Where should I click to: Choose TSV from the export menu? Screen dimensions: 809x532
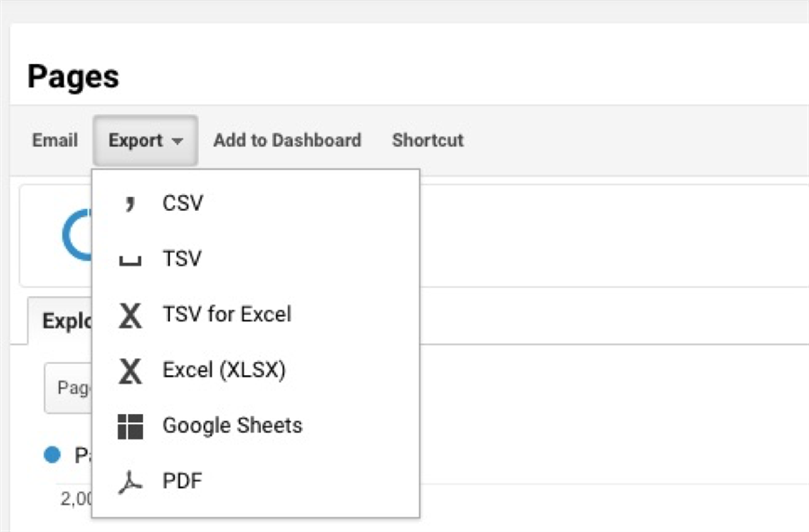point(256,259)
